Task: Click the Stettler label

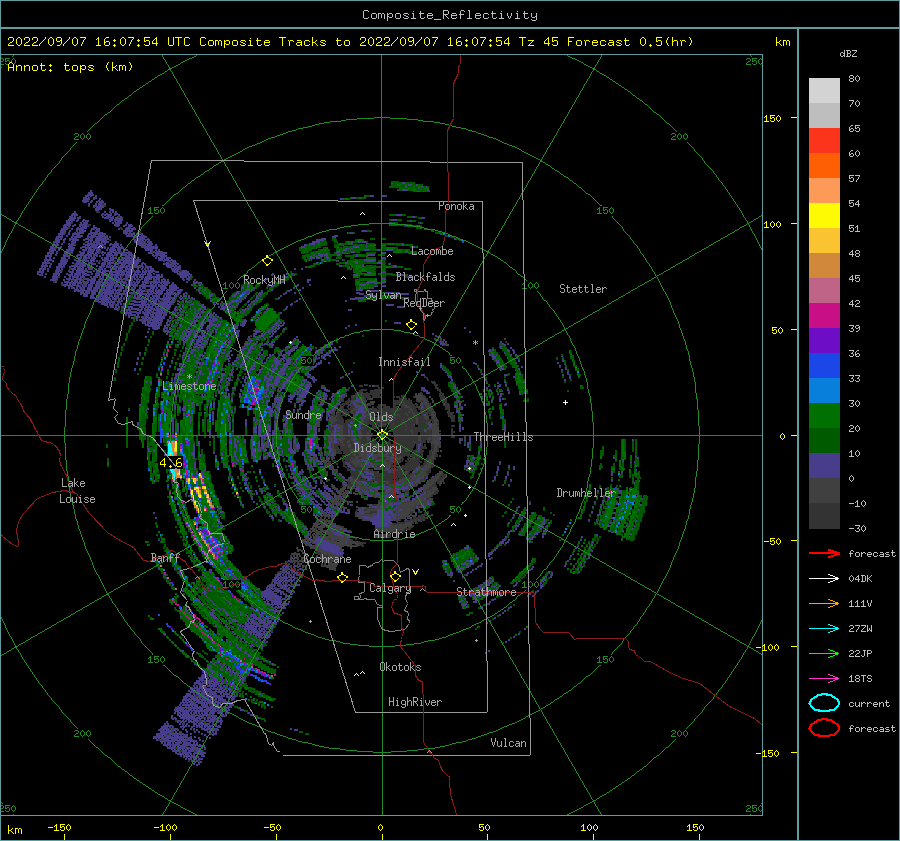Action: (x=583, y=289)
